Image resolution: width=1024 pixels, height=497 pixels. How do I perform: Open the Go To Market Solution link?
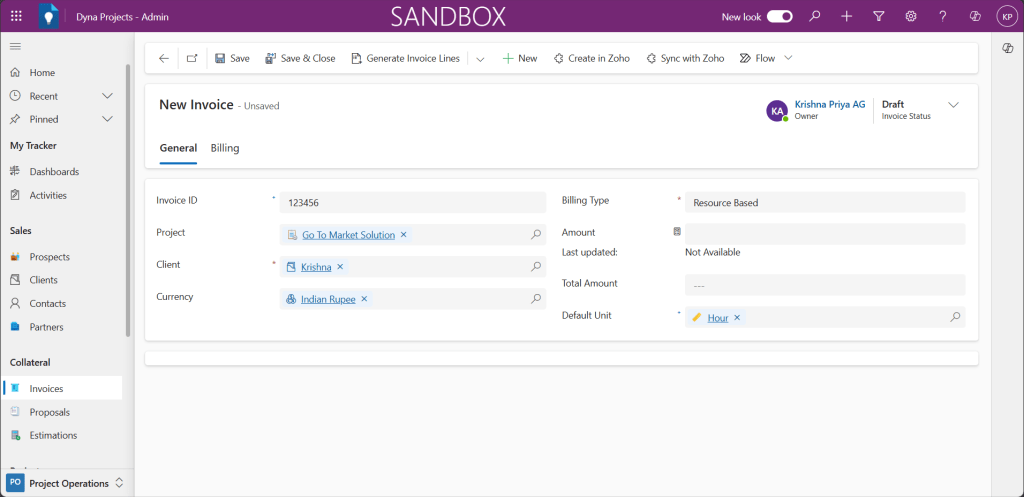click(x=348, y=235)
